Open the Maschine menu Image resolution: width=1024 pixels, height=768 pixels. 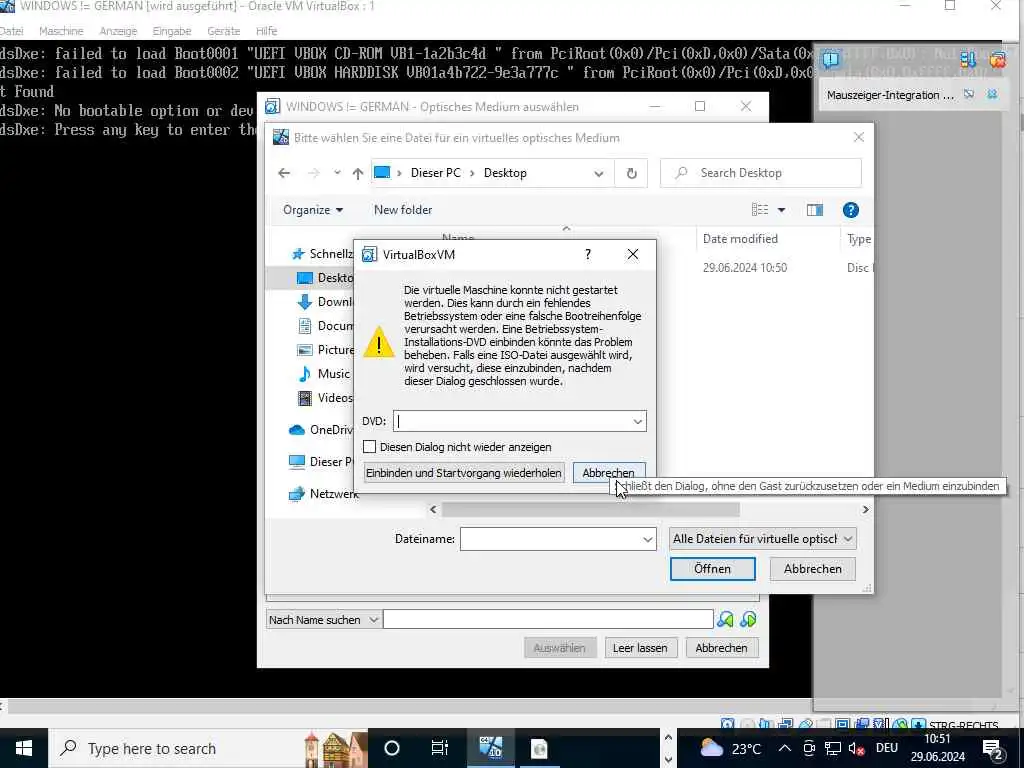(61, 31)
